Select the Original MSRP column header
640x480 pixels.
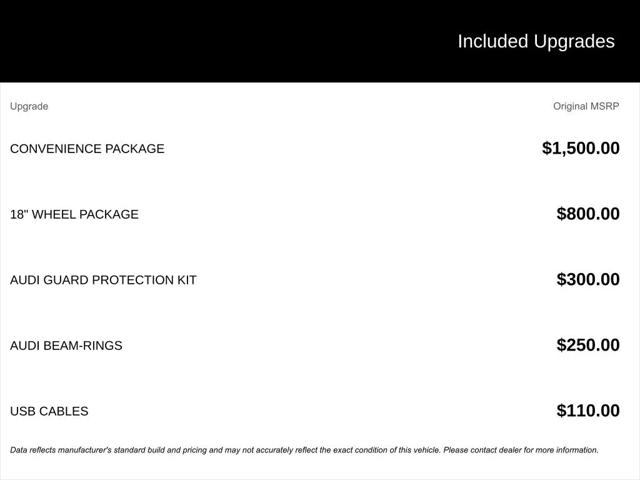[586, 106]
